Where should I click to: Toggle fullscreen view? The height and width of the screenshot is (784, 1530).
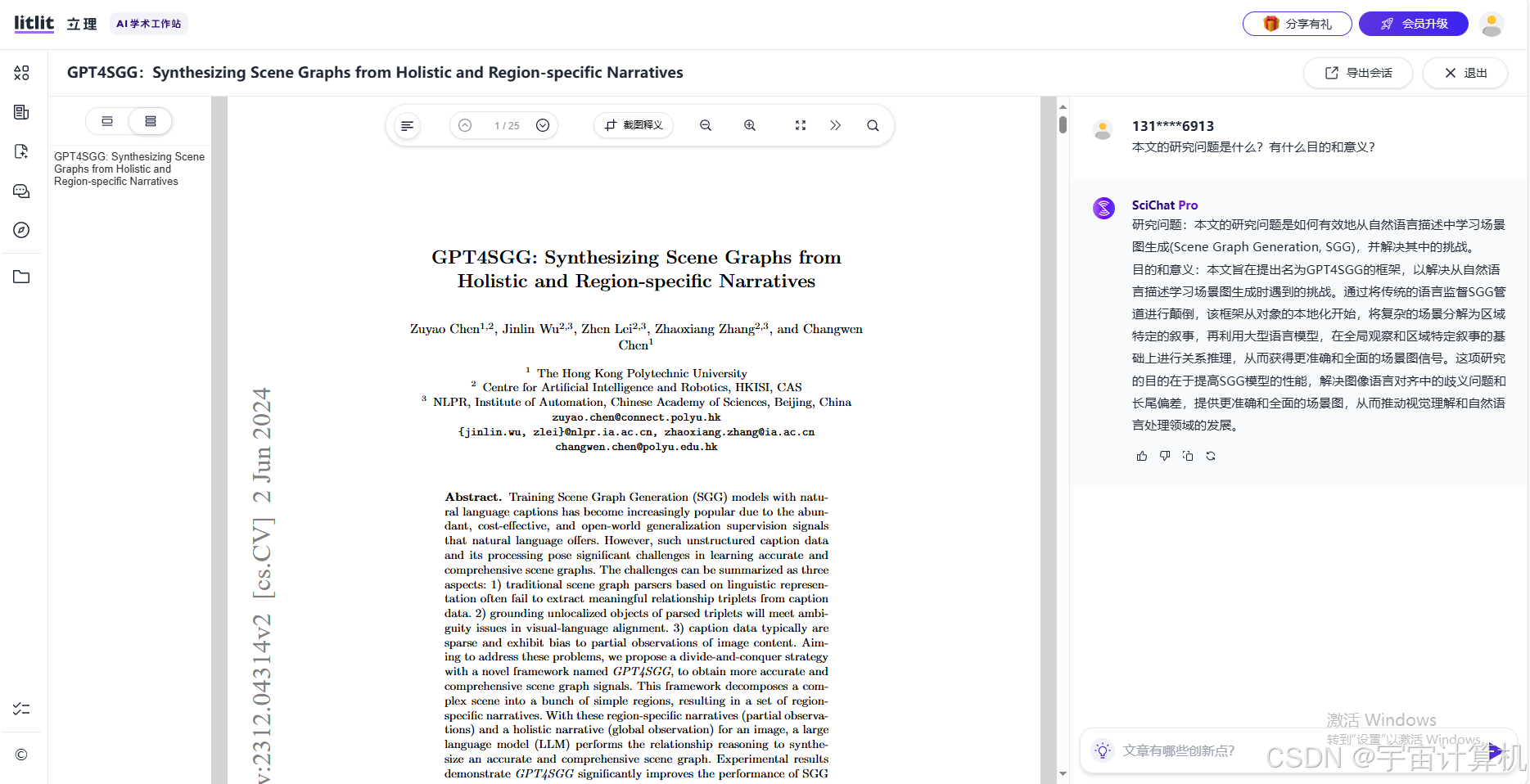point(801,125)
